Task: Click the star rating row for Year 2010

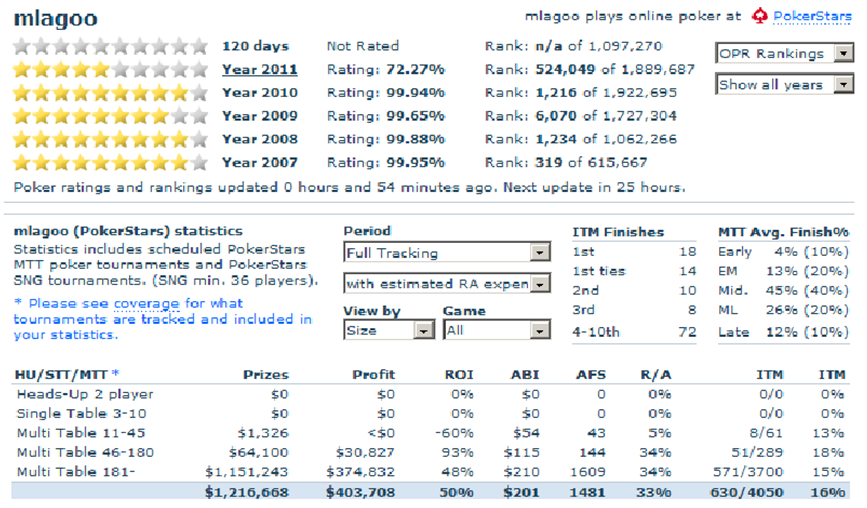Action: pyautogui.click(x=111, y=92)
